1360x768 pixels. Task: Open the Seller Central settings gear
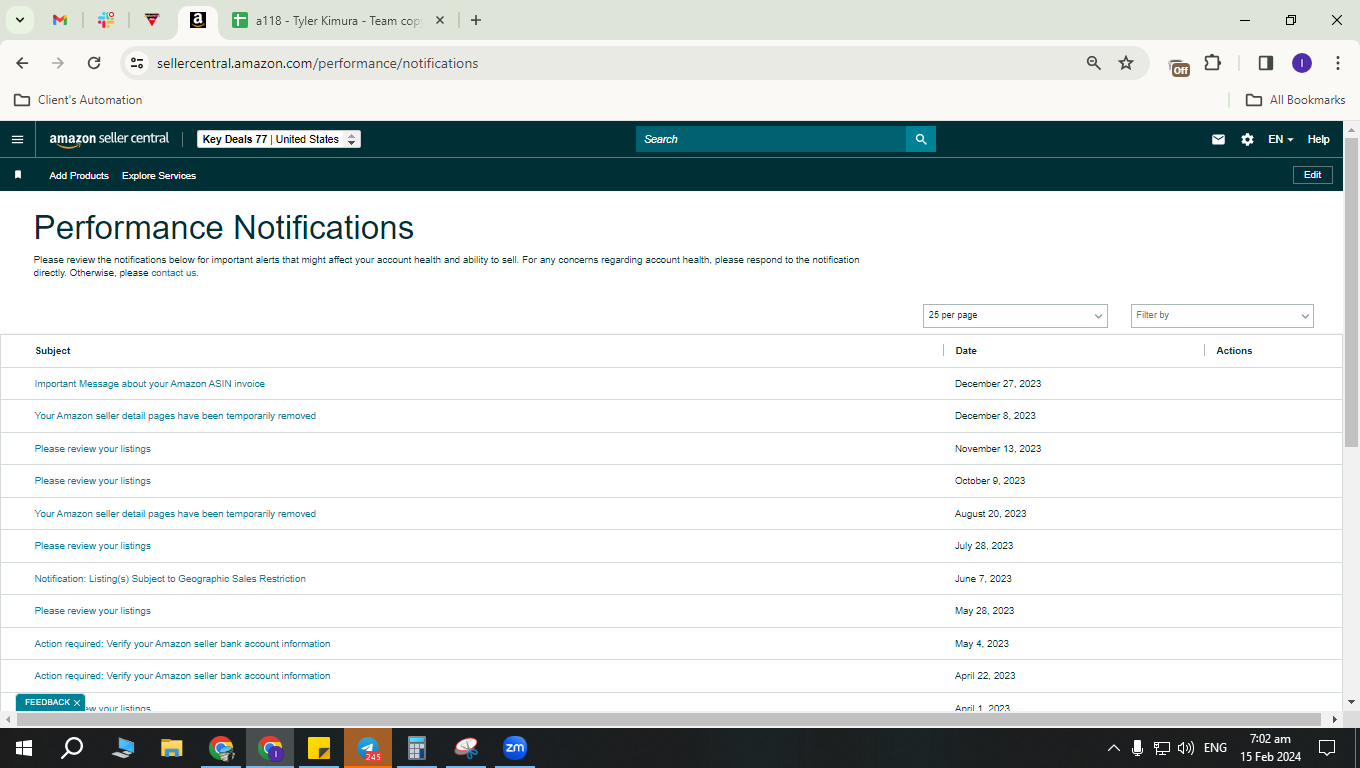(x=1247, y=139)
